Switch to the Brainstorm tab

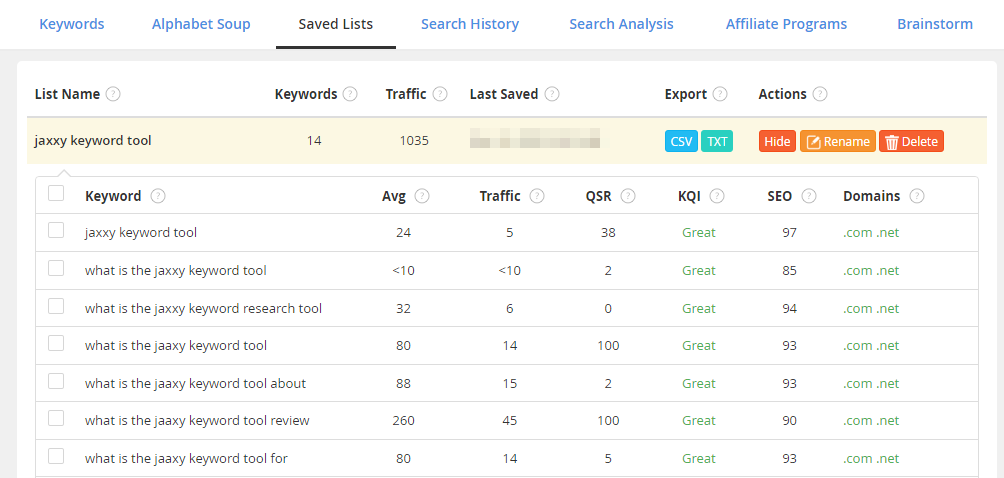(x=935, y=24)
